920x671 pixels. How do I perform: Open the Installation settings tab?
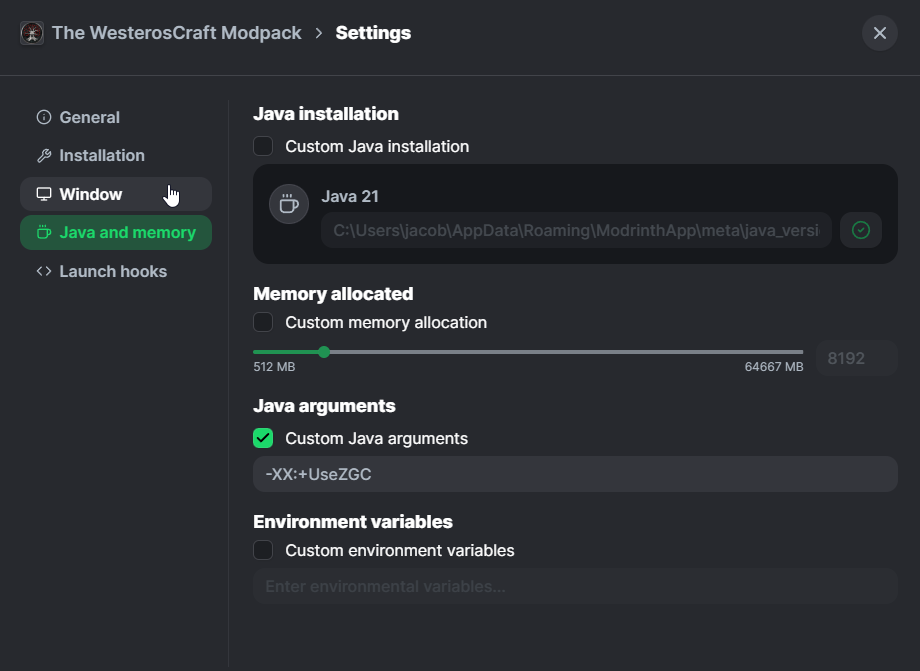116,155
